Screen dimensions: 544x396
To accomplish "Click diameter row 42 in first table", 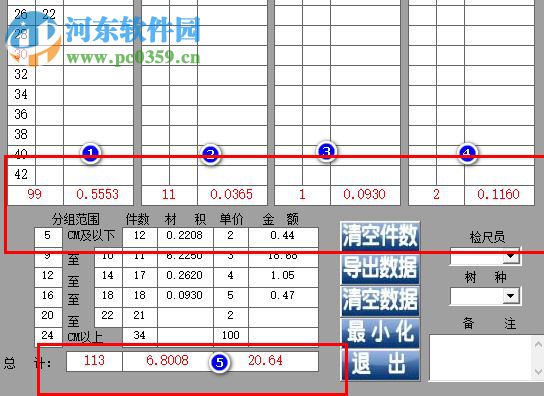I will click(21, 175).
